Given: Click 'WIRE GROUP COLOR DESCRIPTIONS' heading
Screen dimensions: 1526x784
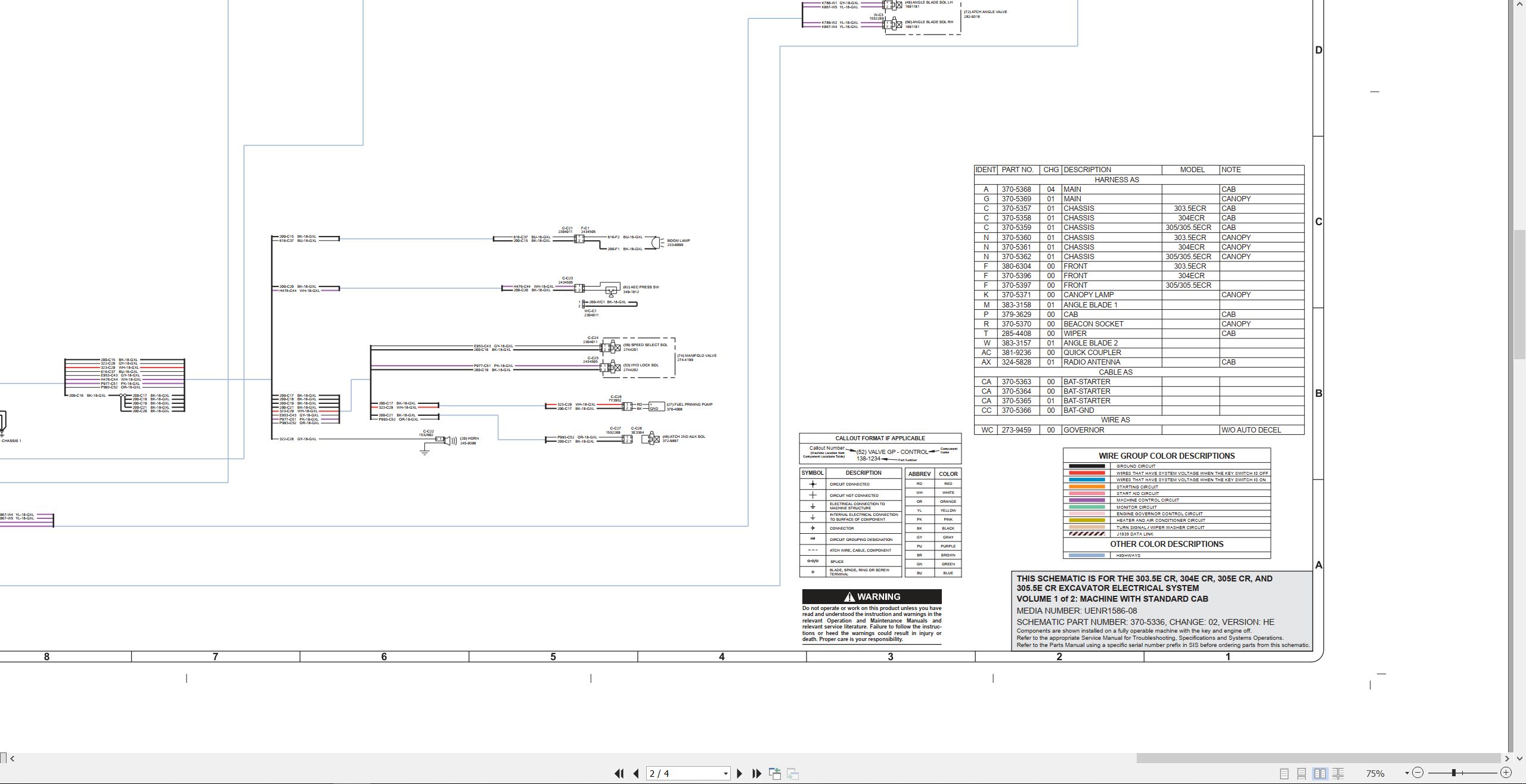Looking at the screenshot, I should coord(1167,456).
